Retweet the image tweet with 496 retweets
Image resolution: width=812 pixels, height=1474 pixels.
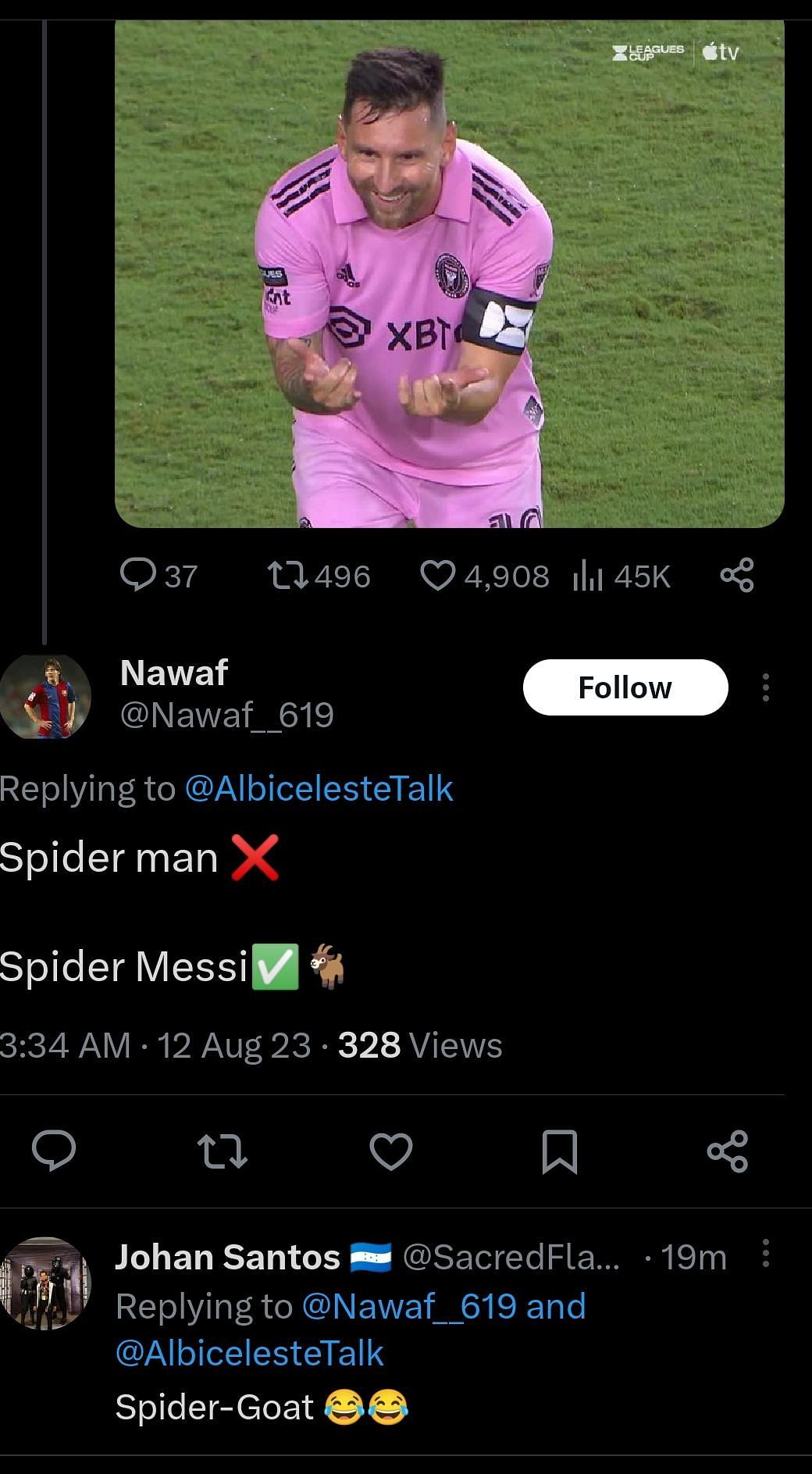click(x=287, y=576)
